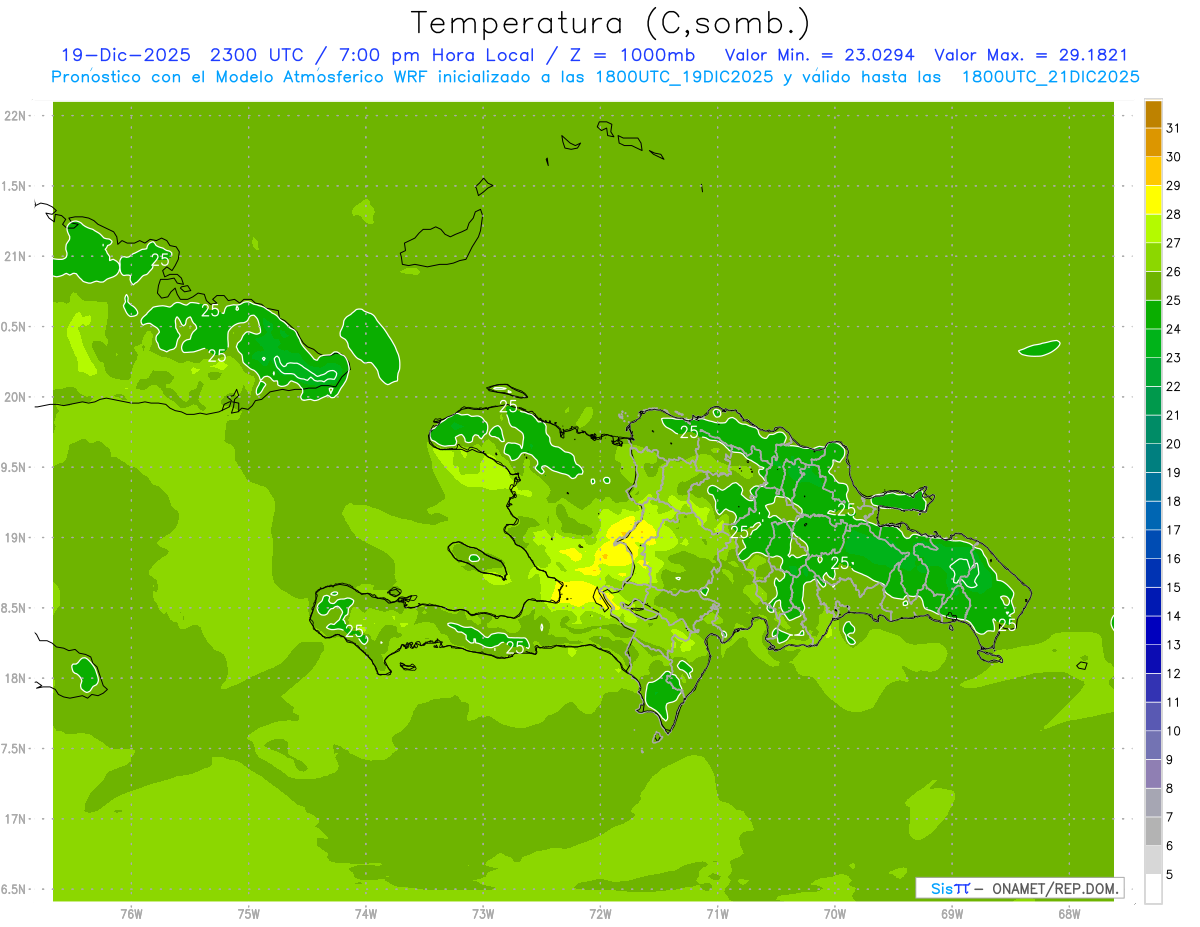Click the '2300 UTC' time text
Screen dimensions: 1200x927
(258, 55)
